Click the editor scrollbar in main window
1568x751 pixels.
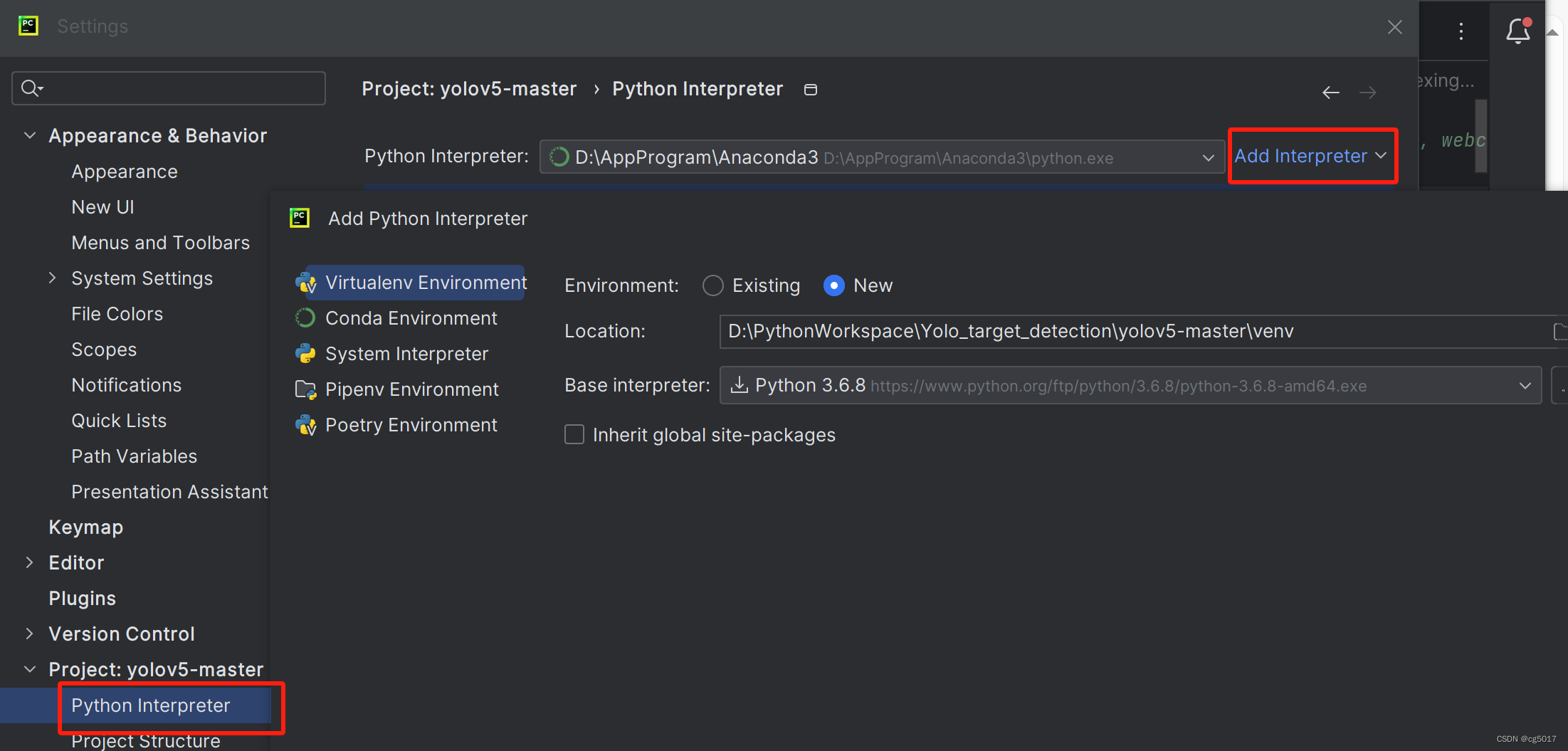click(1481, 135)
